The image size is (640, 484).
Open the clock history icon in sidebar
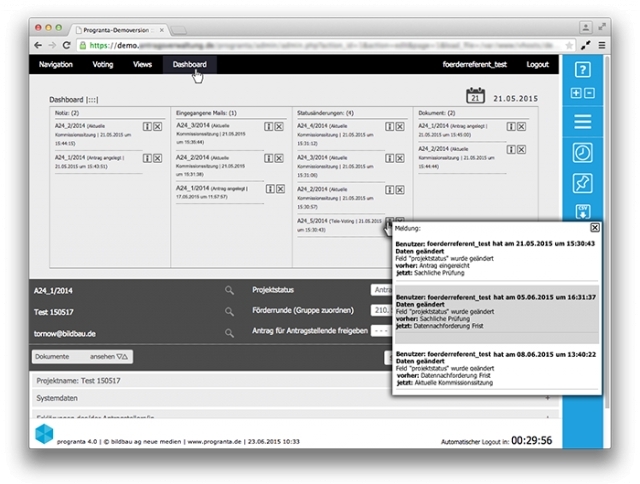[x=582, y=153]
